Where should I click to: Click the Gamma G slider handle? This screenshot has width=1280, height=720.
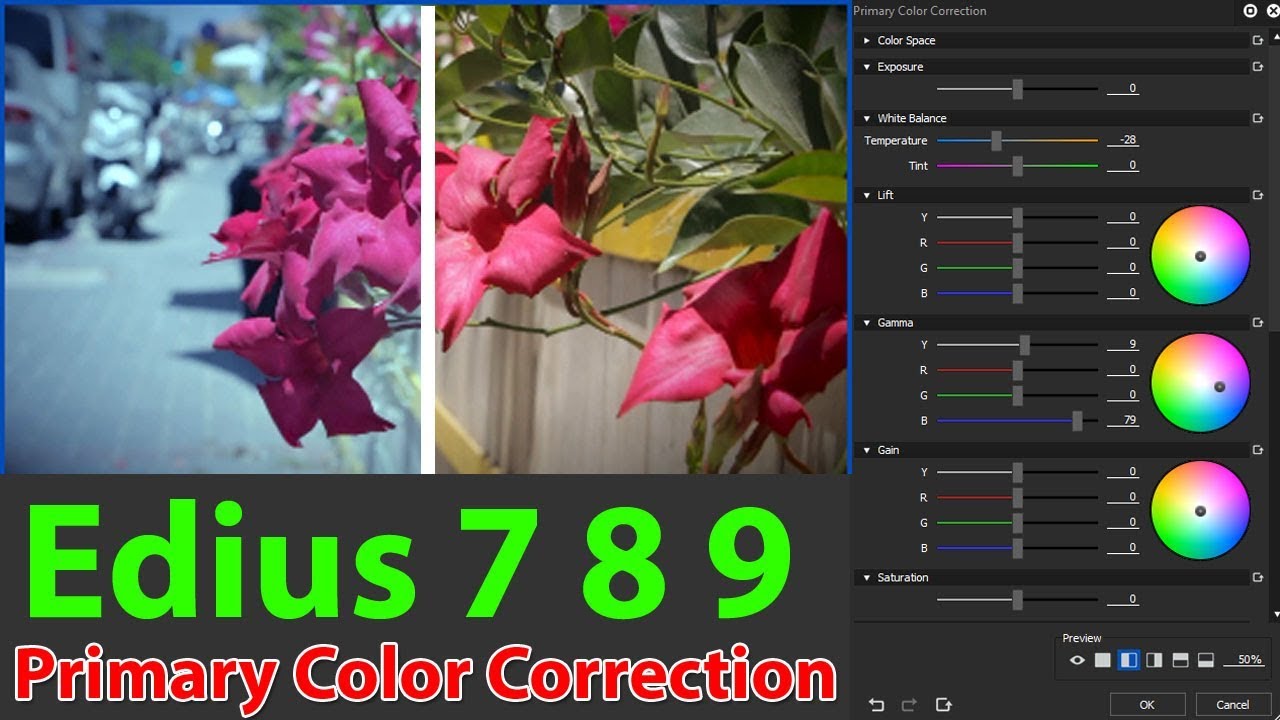1017,396
